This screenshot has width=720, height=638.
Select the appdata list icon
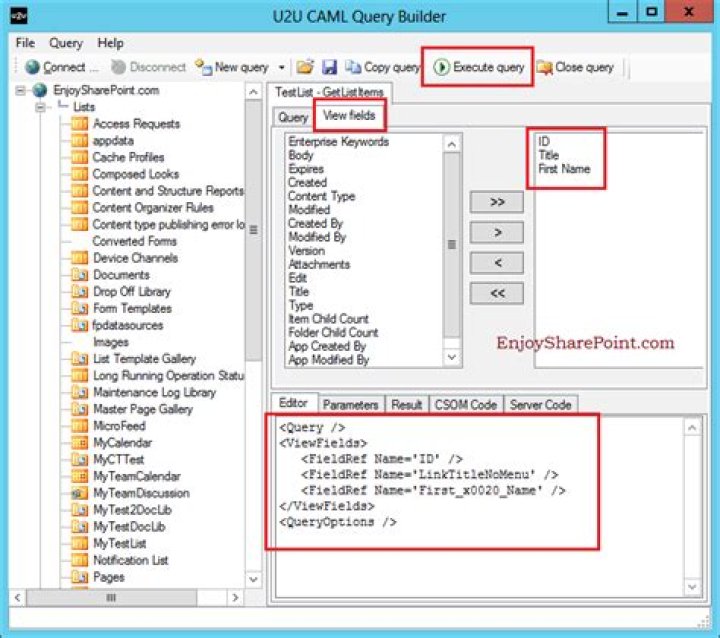[79, 141]
